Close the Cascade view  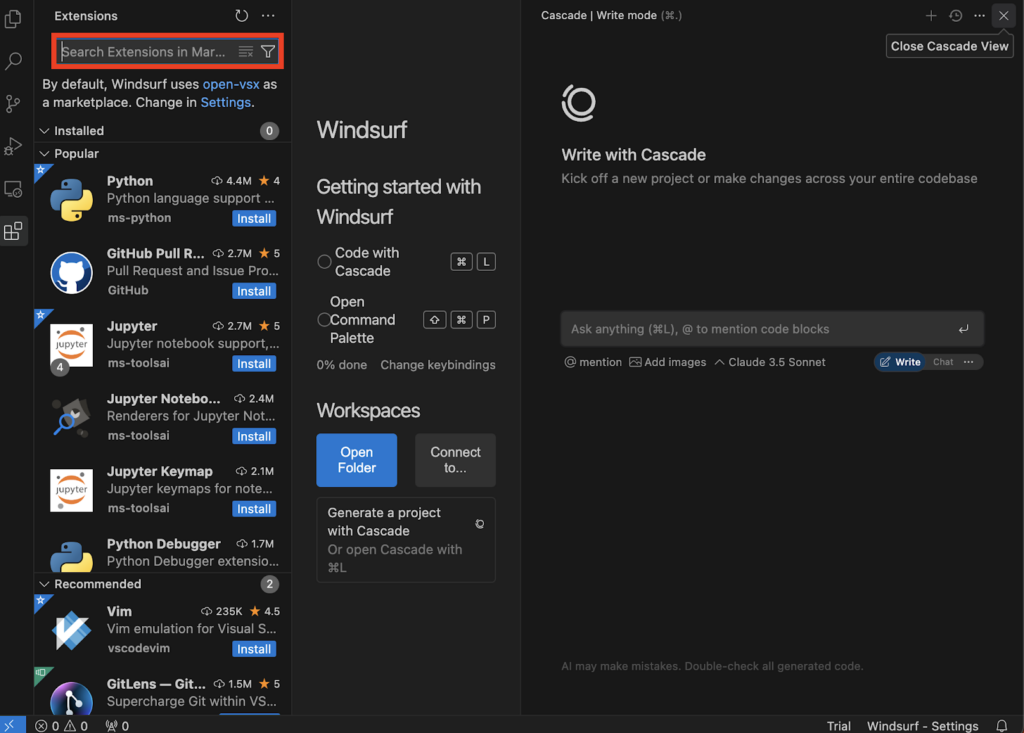(x=1003, y=16)
